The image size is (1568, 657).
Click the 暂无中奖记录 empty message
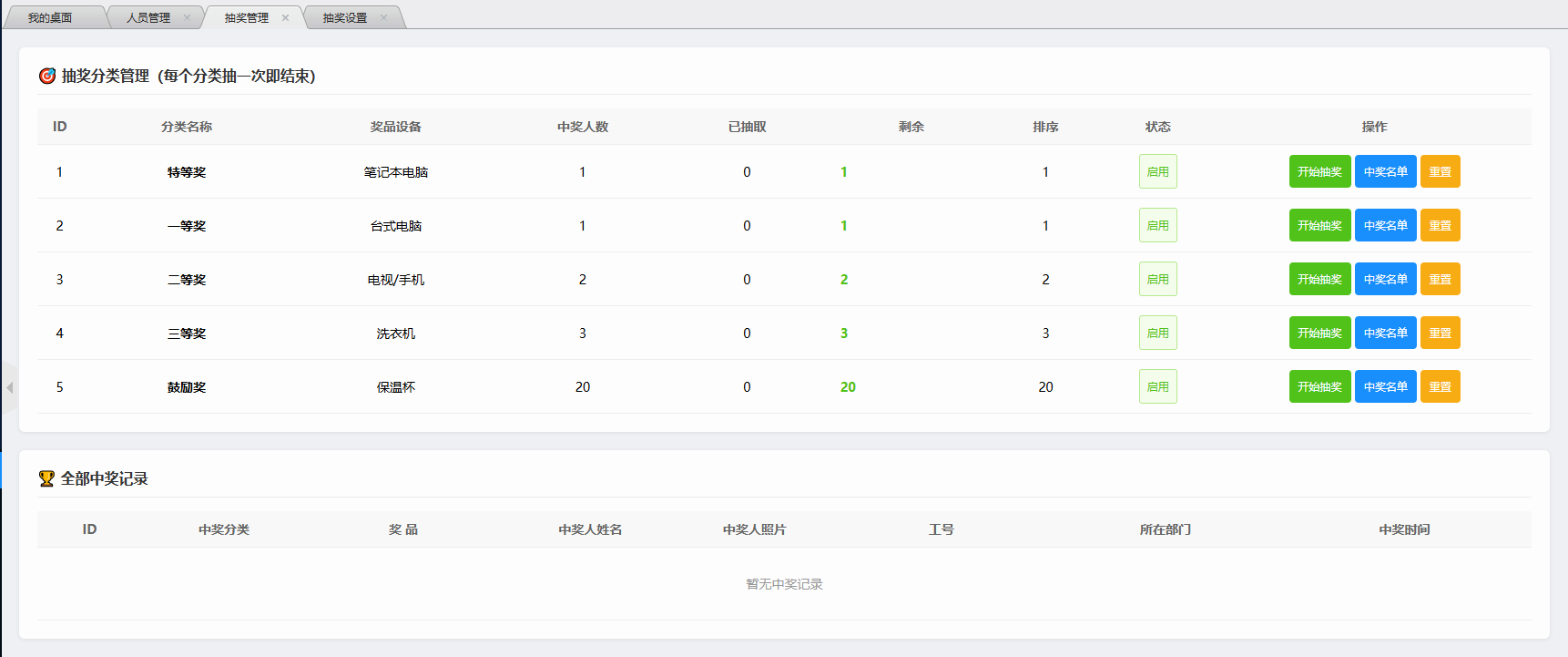coord(784,584)
